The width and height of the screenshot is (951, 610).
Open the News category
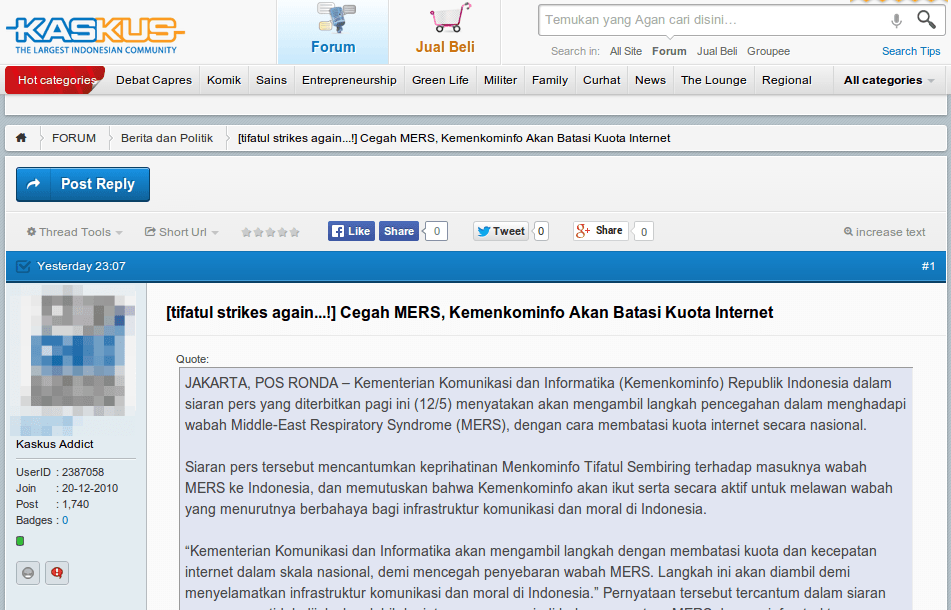point(650,80)
